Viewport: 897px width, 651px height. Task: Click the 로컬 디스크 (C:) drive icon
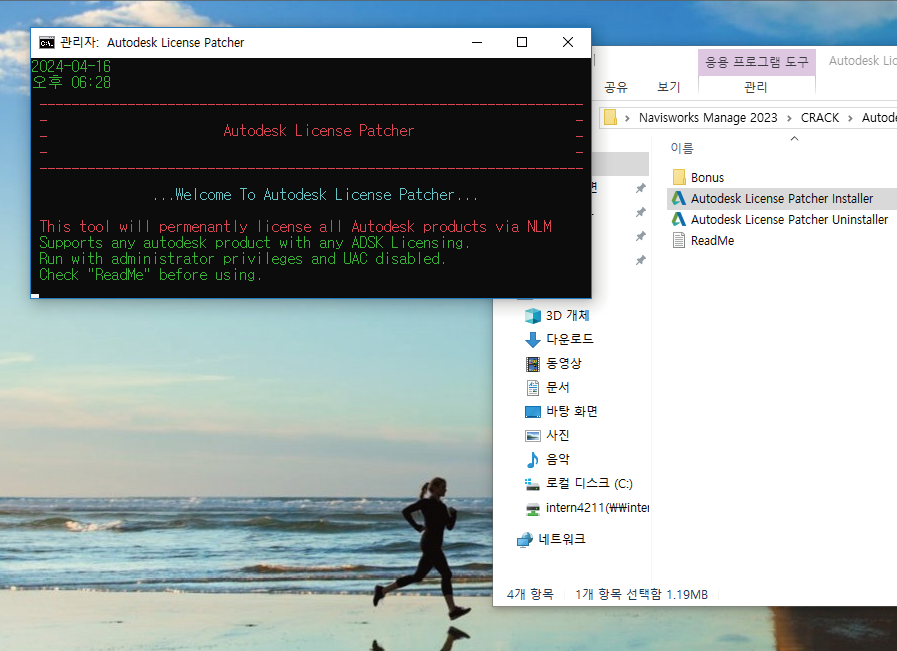click(x=533, y=485)
